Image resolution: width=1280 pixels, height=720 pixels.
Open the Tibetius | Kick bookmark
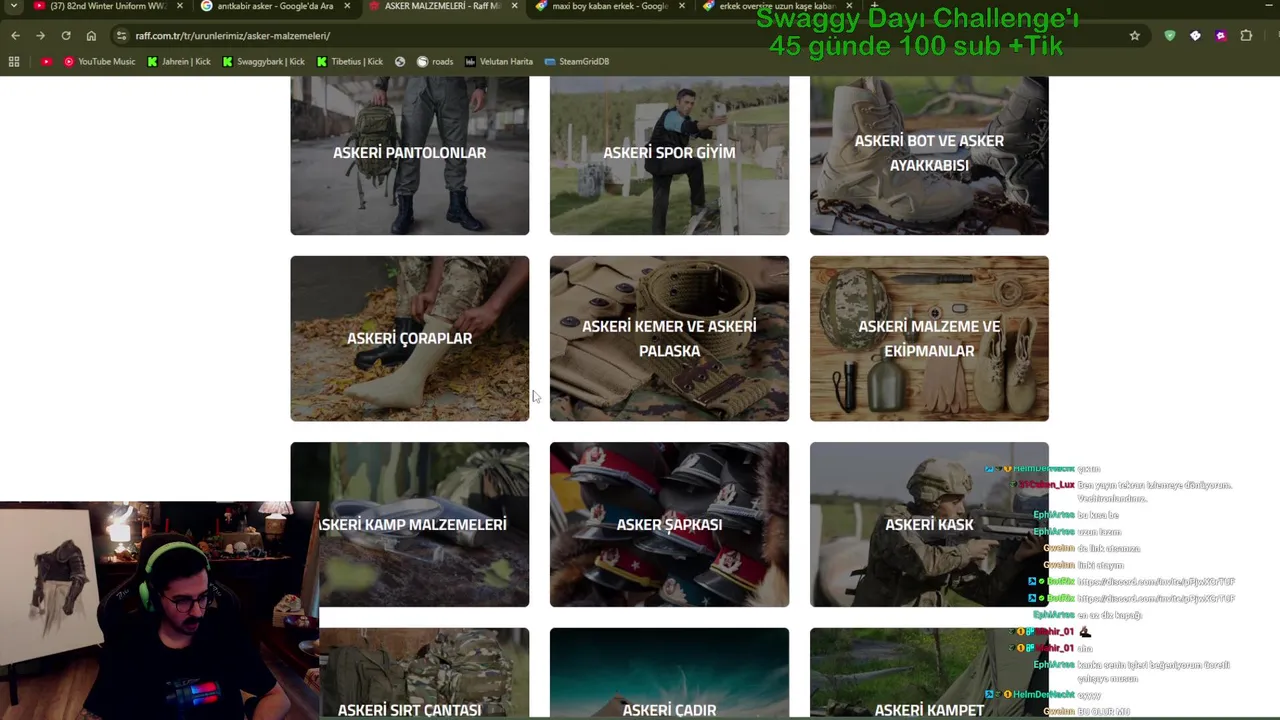pos(349,61)
